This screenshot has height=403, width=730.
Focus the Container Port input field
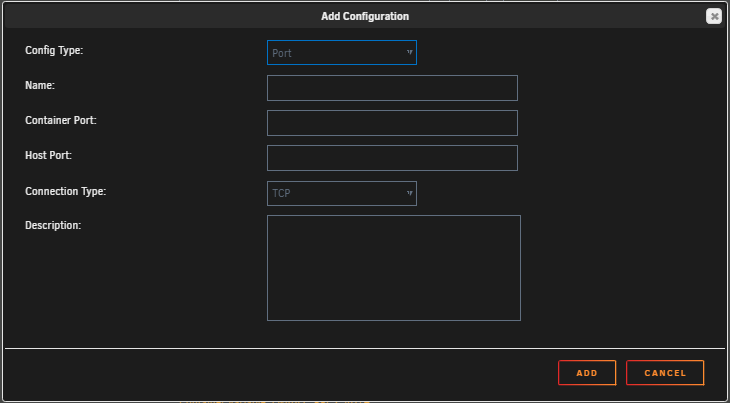[x=392, y=123]
